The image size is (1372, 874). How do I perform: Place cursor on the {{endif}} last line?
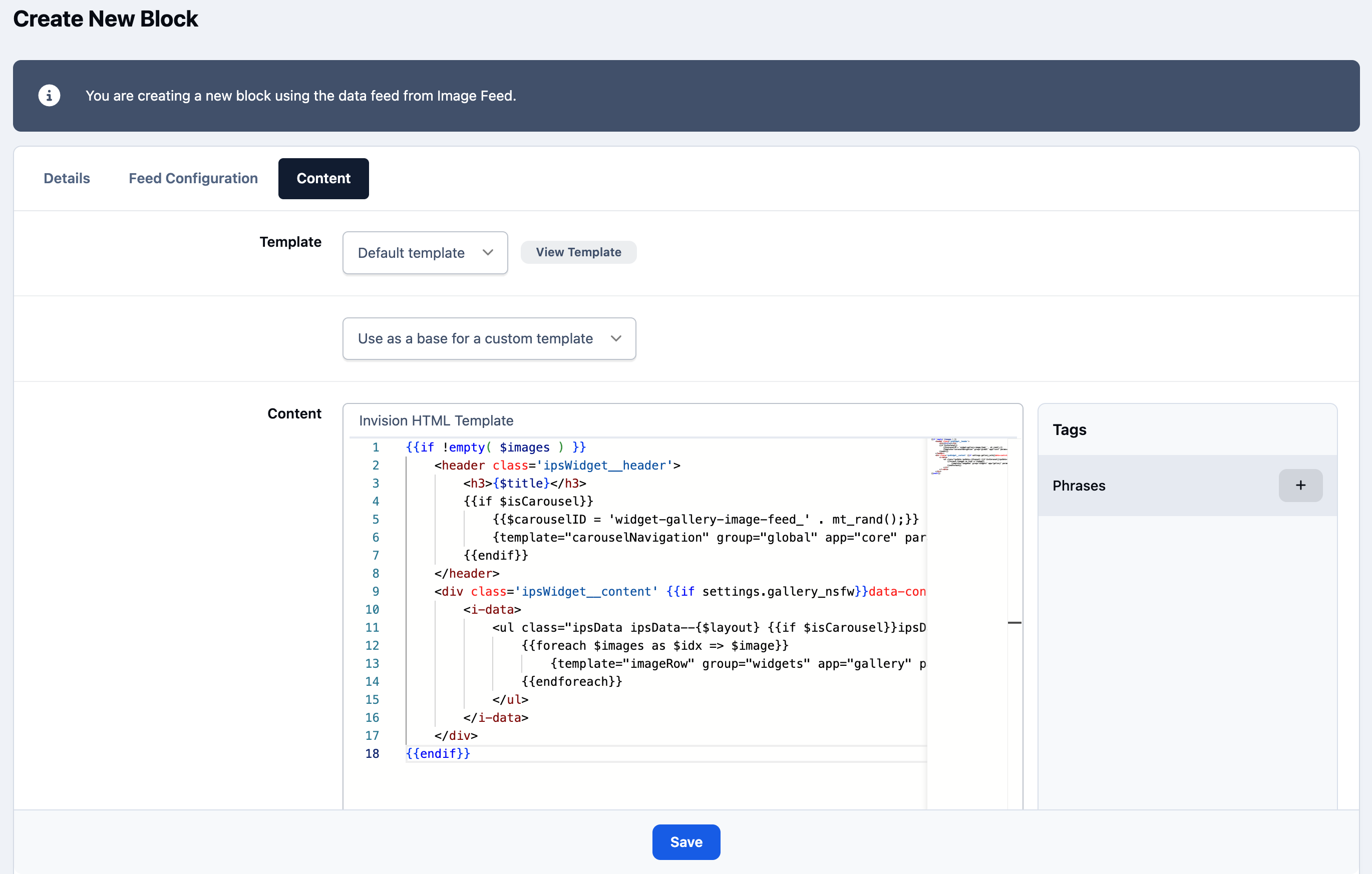pos(438,753)
